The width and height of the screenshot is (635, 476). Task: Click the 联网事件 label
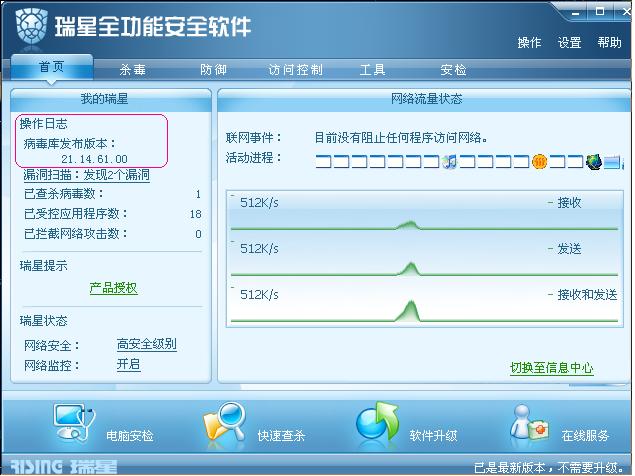click(254, 138)
